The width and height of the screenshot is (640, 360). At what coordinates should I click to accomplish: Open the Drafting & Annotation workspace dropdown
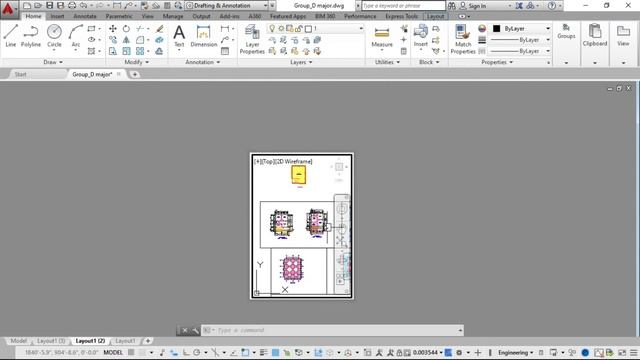[227, 6]
